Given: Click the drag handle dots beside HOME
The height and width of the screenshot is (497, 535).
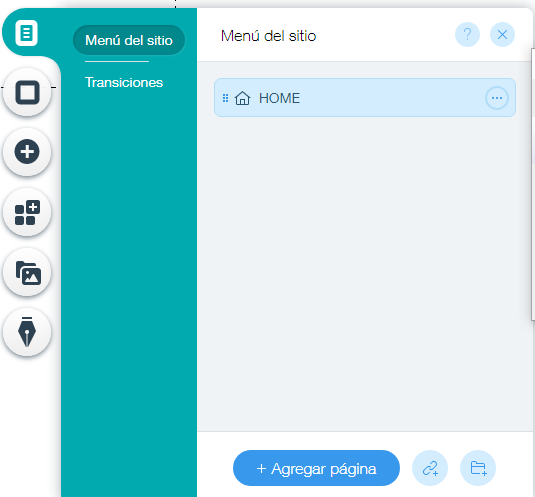Looking at the screenshot, I should [x=225, y=98].
